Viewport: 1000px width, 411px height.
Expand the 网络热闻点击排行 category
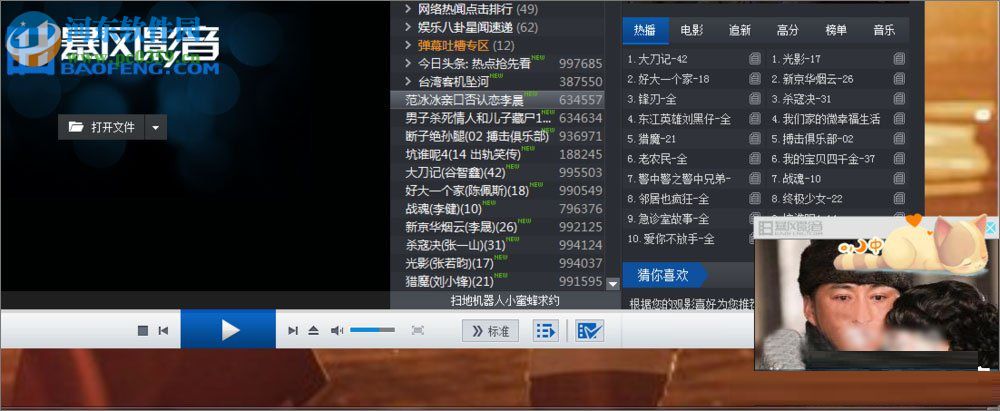coord(408,9)
